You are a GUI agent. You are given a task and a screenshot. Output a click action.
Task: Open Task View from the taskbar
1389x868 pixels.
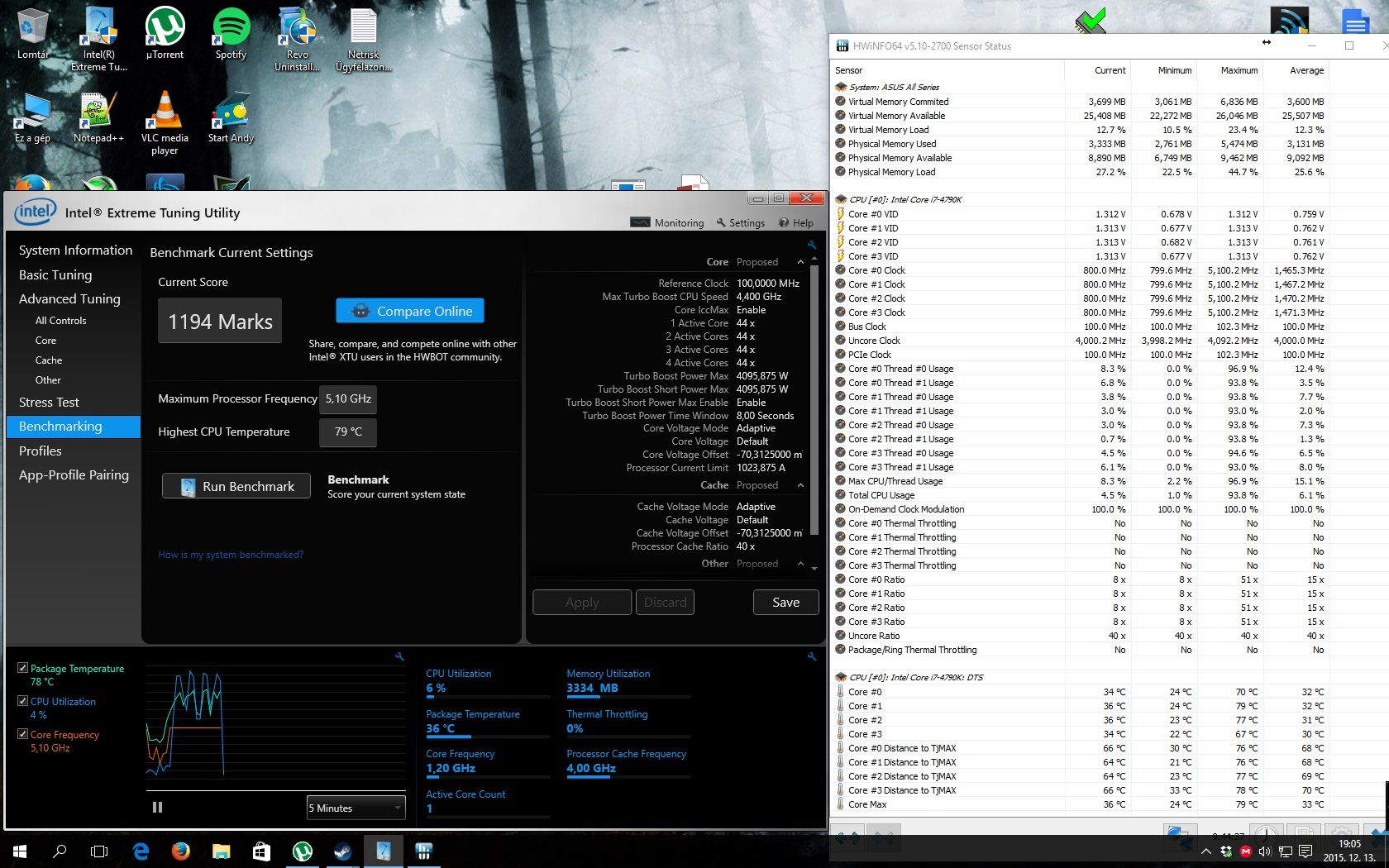click(99, 851)
